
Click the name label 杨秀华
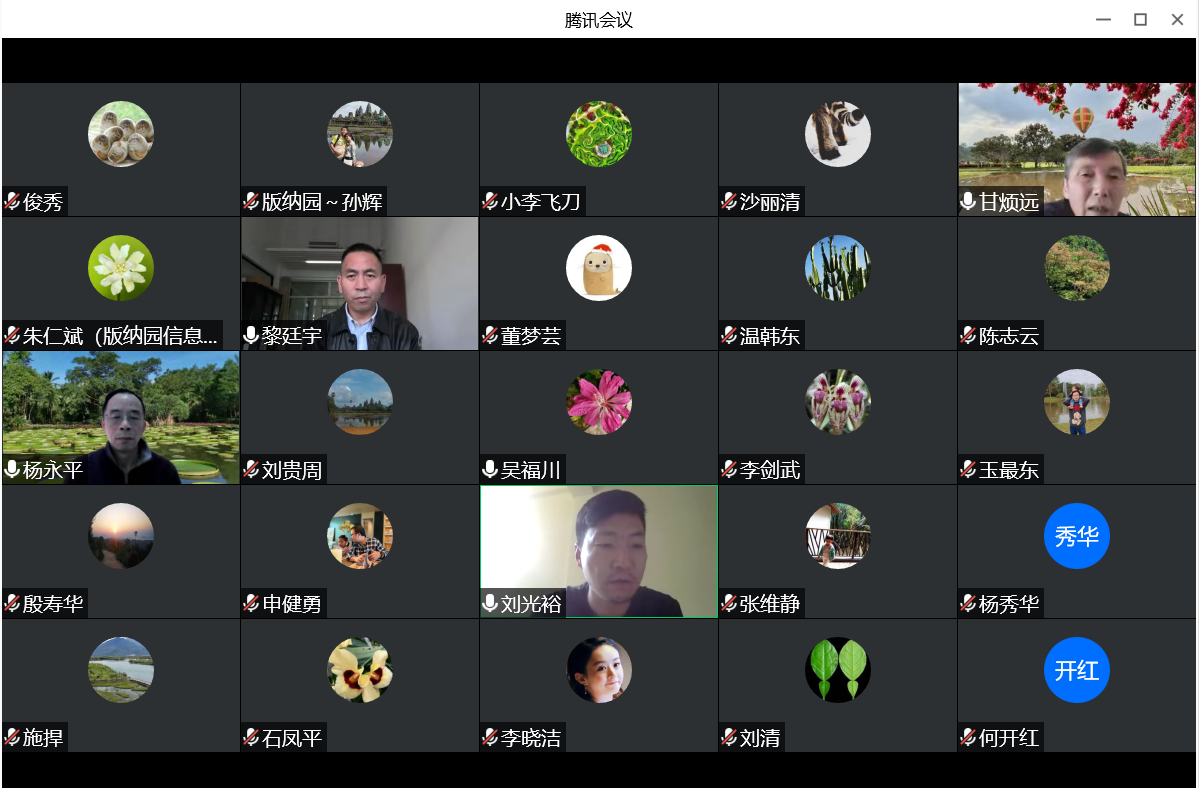(x=1009, y=604)
